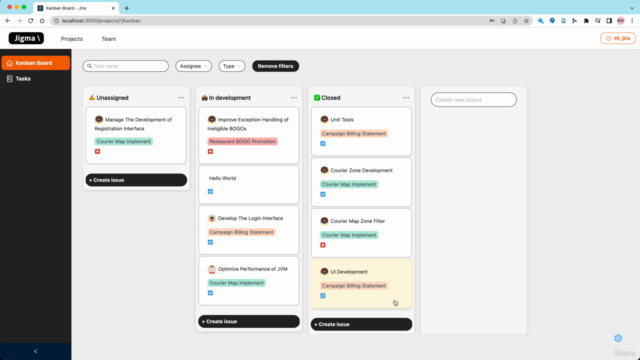This screenshot has width=640, height=360.
Task: Click the red bug icon on Registration Interface card
Action: tap(98, 151)
